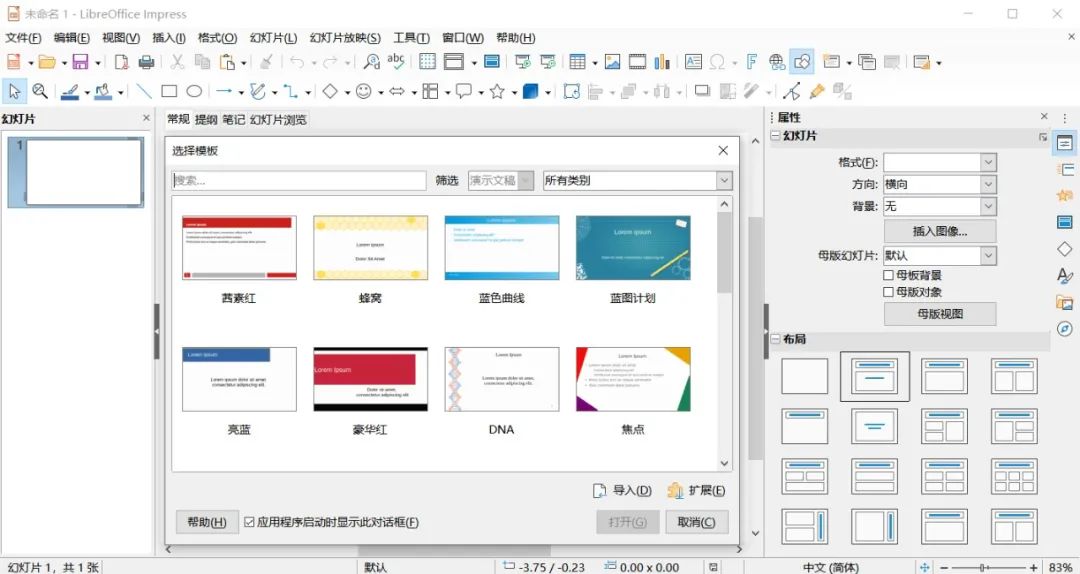Open sidebar Shapes diamond icon

1065,249
